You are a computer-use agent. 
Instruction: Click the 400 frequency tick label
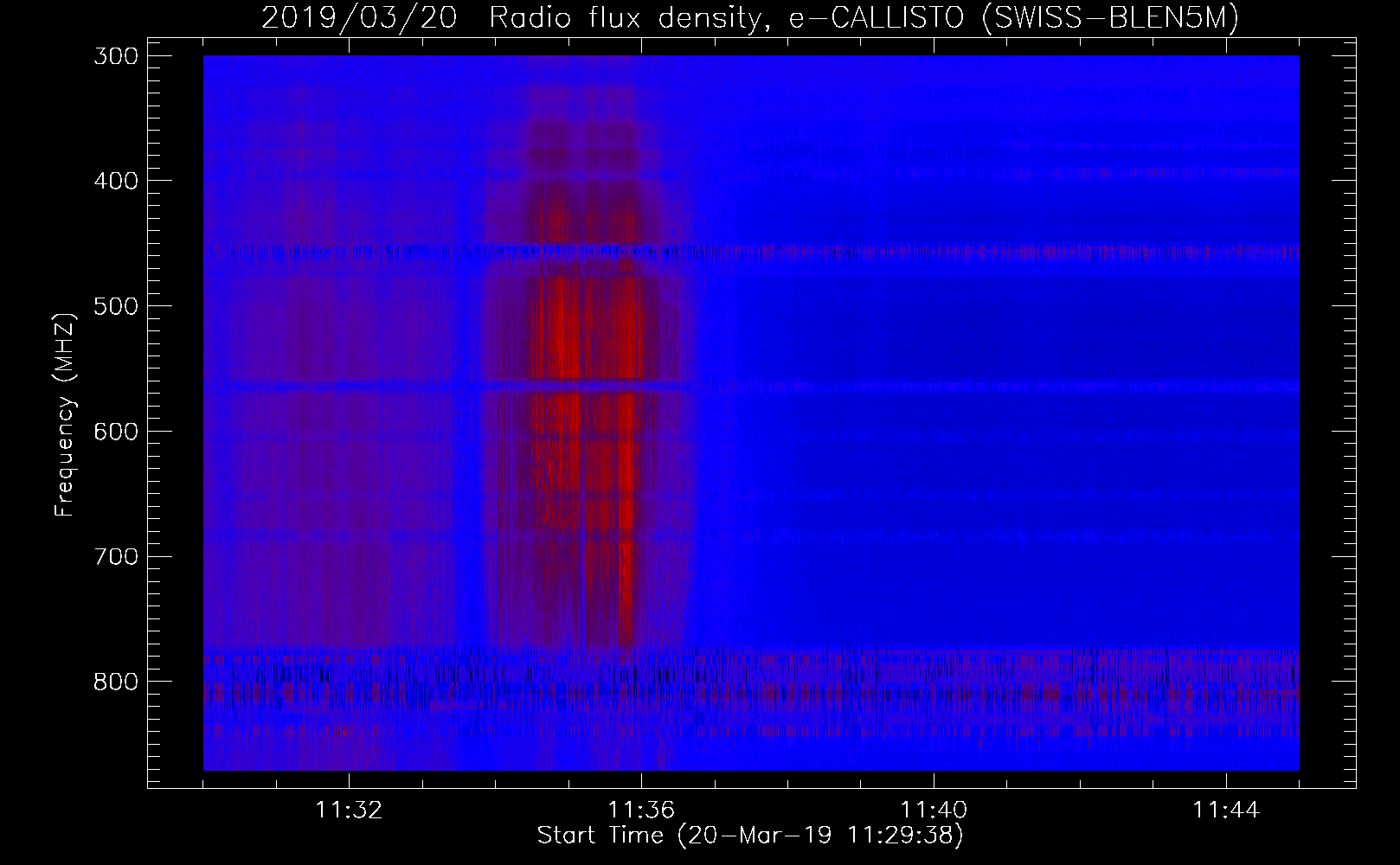tap(114, 181)
